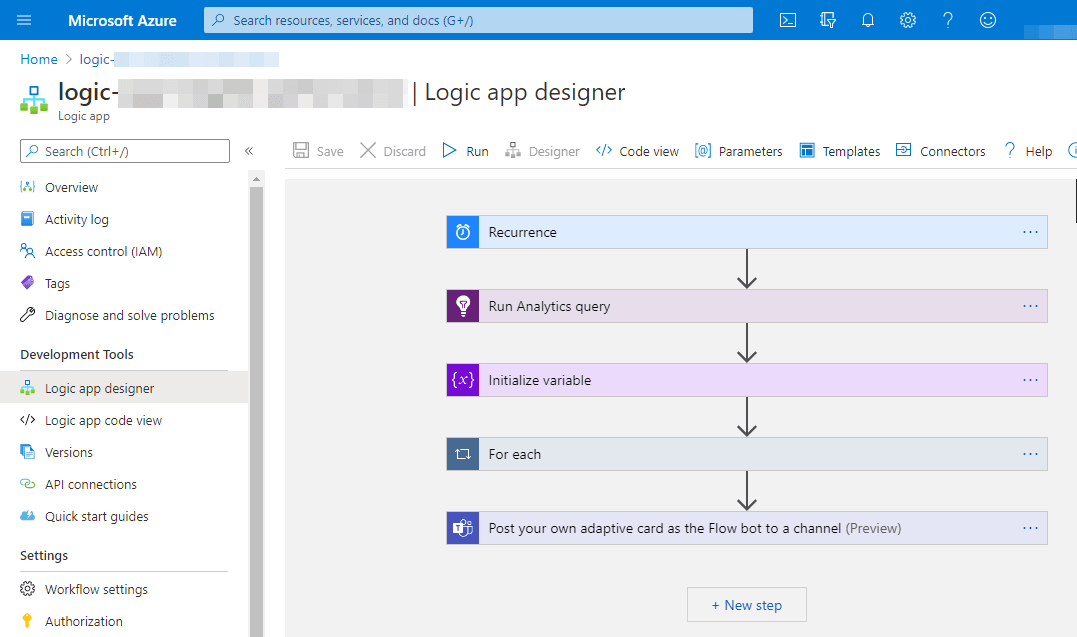Open the portal settings gear
This screenshot has height=637, width=1077.
click(x=908, y=20)
